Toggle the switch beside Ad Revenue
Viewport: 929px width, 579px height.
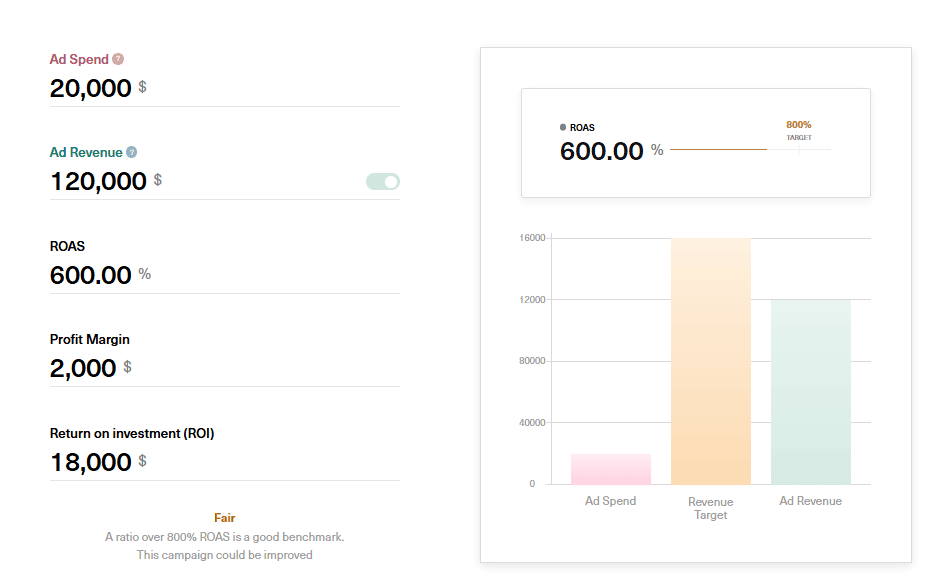pos(383,181)
